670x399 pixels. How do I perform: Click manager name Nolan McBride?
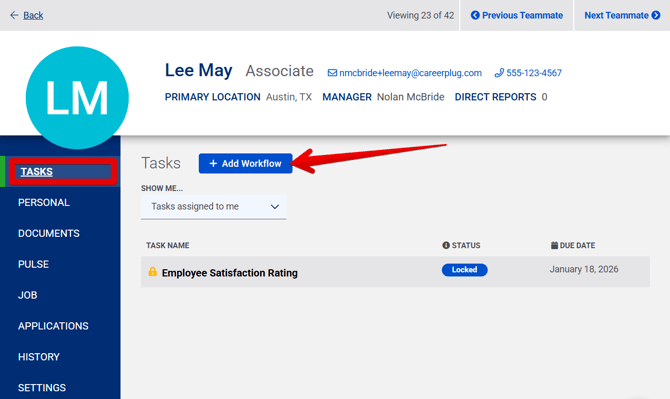(x=410, y=97)
